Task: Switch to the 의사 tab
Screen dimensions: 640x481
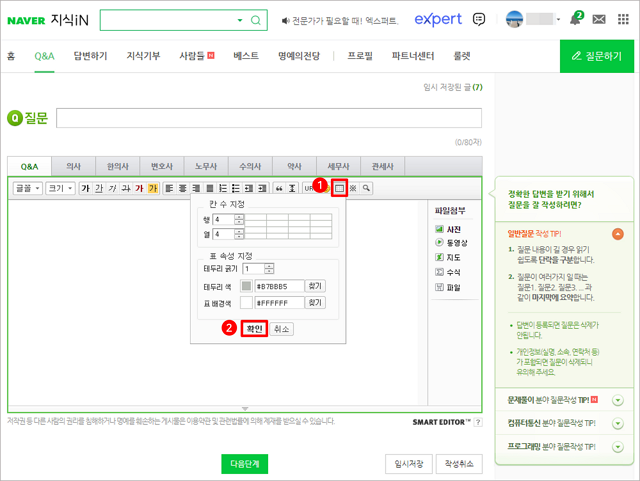Action: click(x=73, y=167)
